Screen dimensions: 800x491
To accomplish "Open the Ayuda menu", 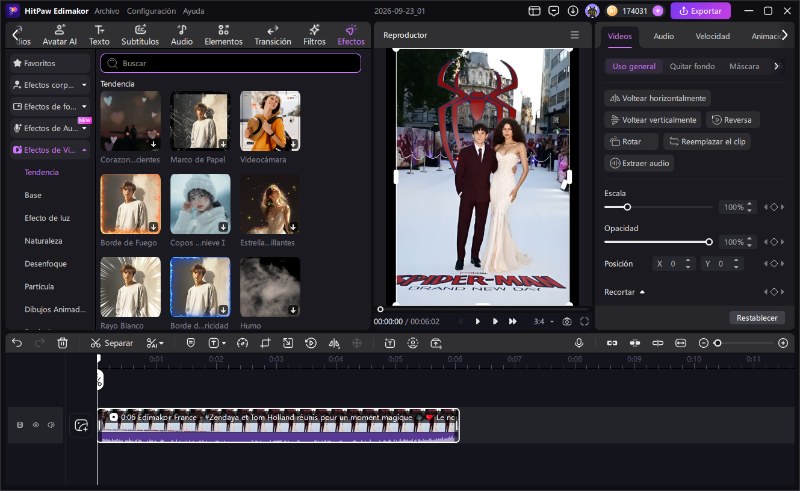I will [x=193, y=11].
